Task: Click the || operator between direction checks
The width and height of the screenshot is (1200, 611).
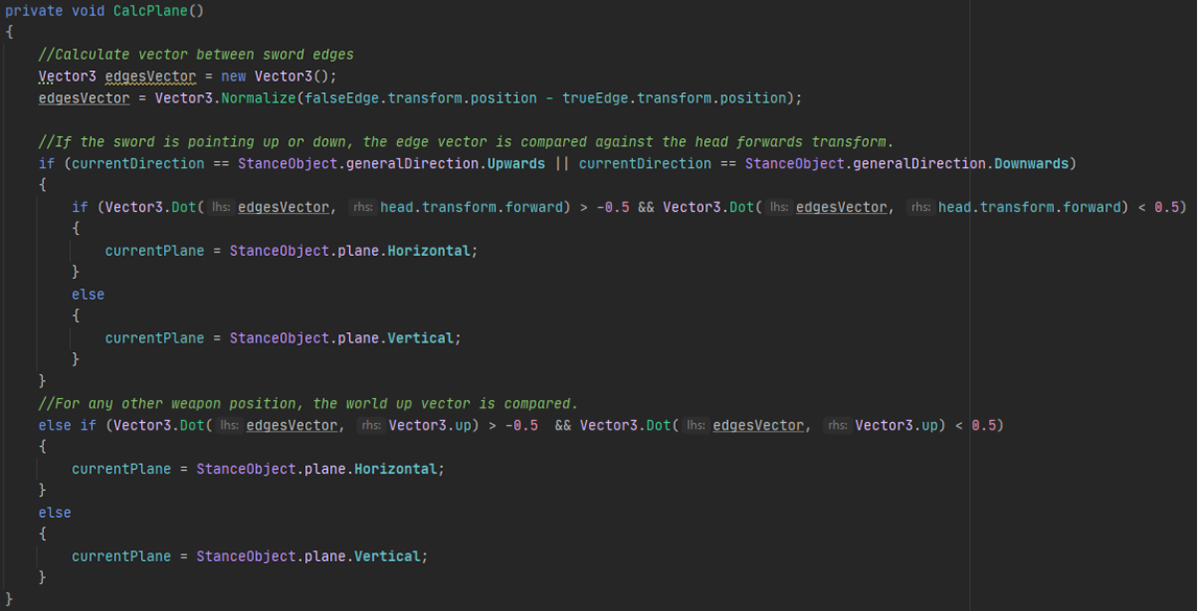Action: tap(561, 163)
